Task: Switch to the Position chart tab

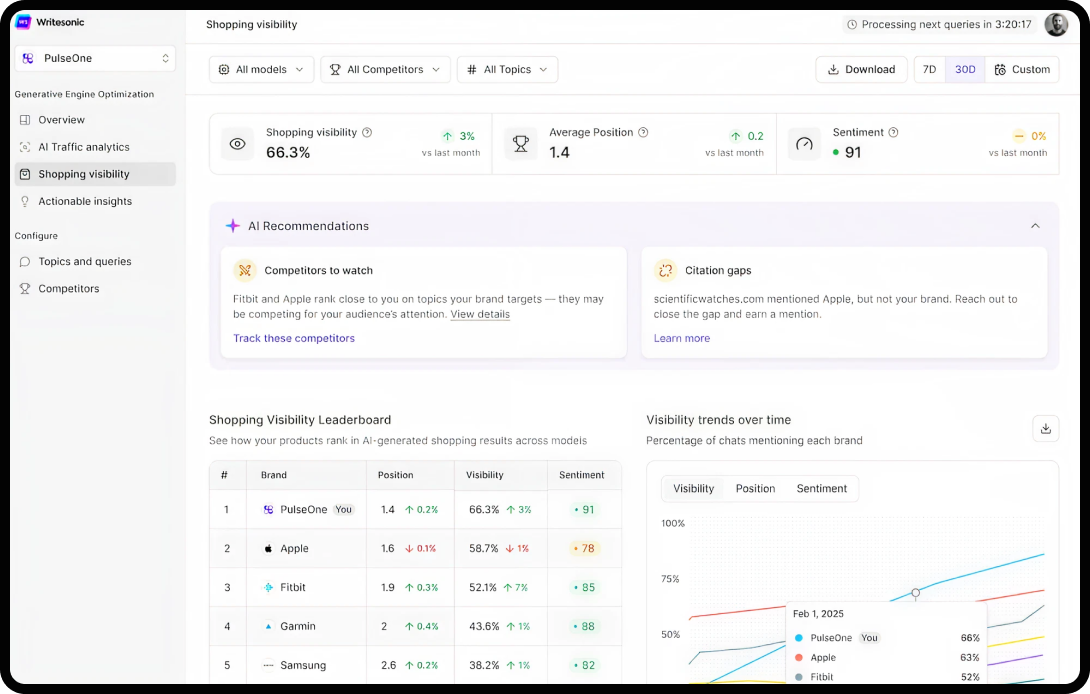Action: [755, 489]
